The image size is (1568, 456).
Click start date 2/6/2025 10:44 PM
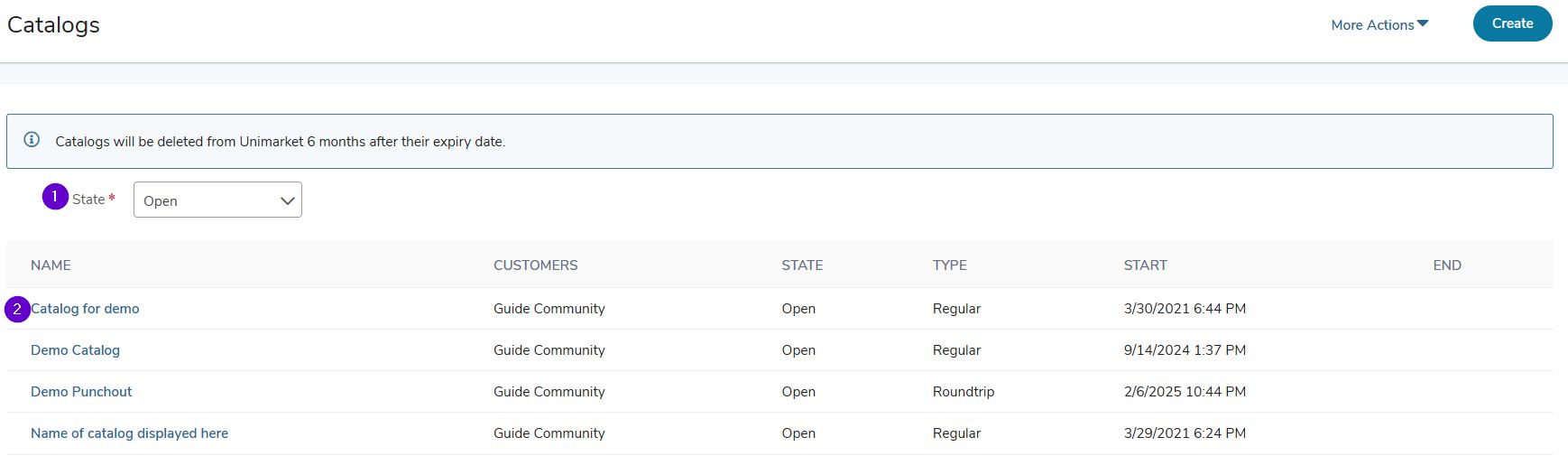1185,392
